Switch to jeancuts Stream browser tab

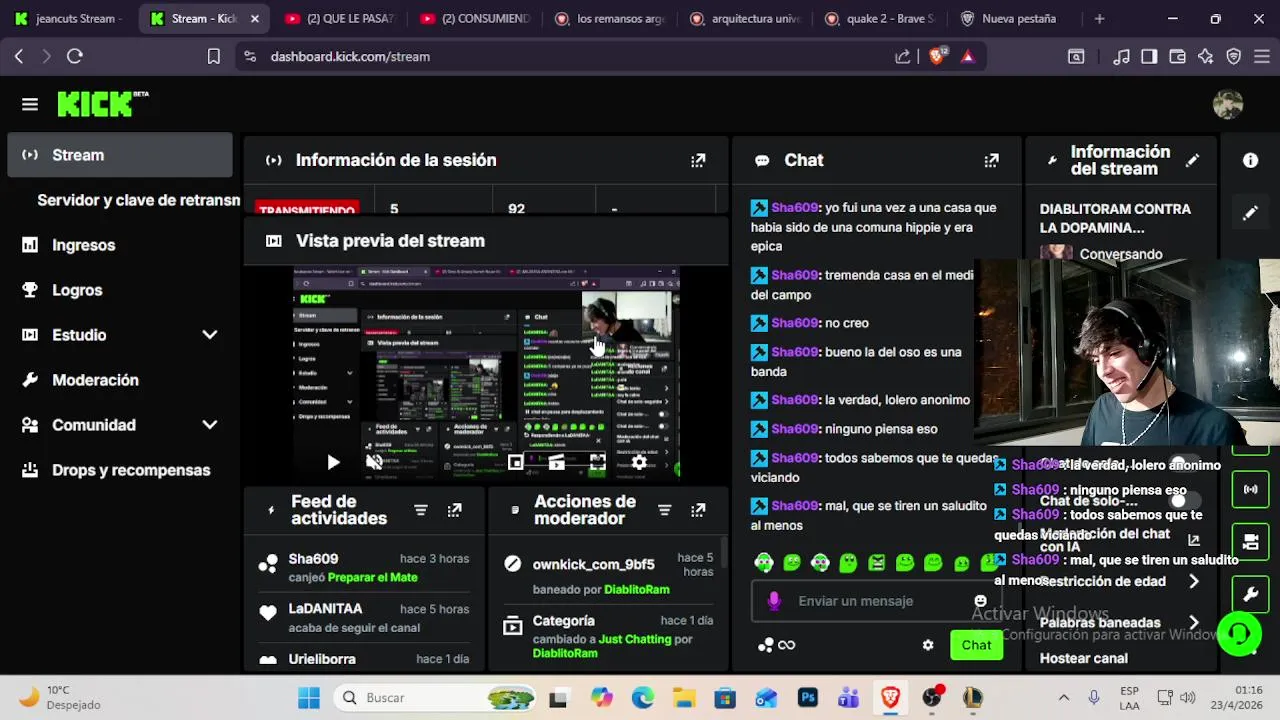(68, 19)
